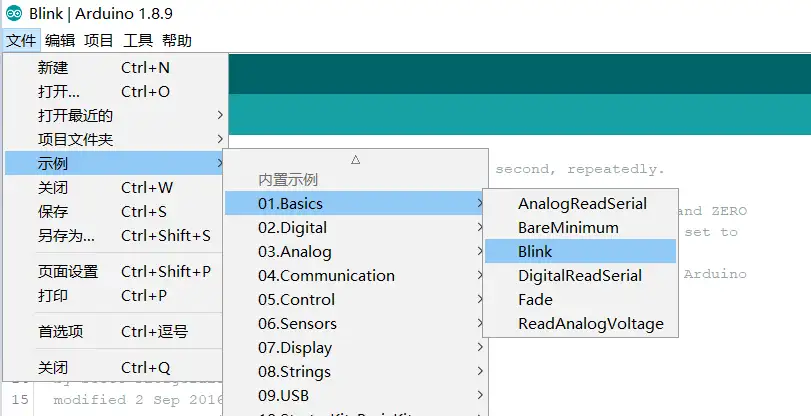Choose the Blink example sketch

535,252
